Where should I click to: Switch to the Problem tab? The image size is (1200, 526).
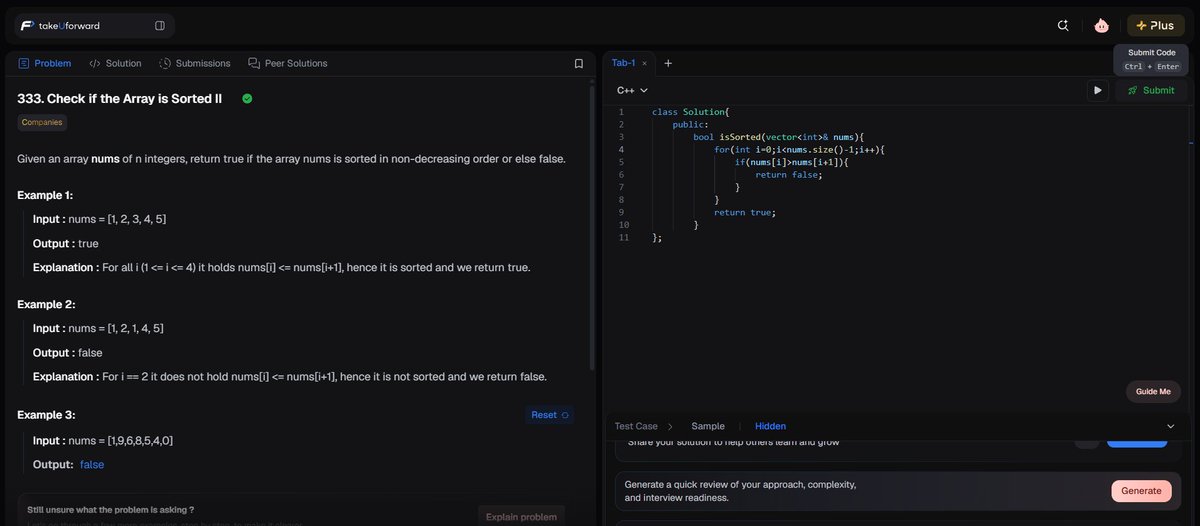(x=44, y=63)
